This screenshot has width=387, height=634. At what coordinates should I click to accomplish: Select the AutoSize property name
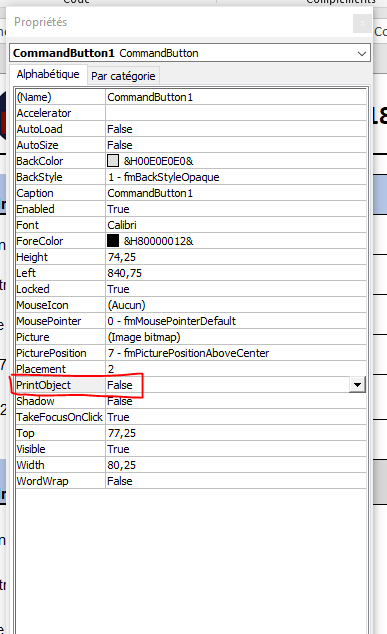[x=37, y=145]
